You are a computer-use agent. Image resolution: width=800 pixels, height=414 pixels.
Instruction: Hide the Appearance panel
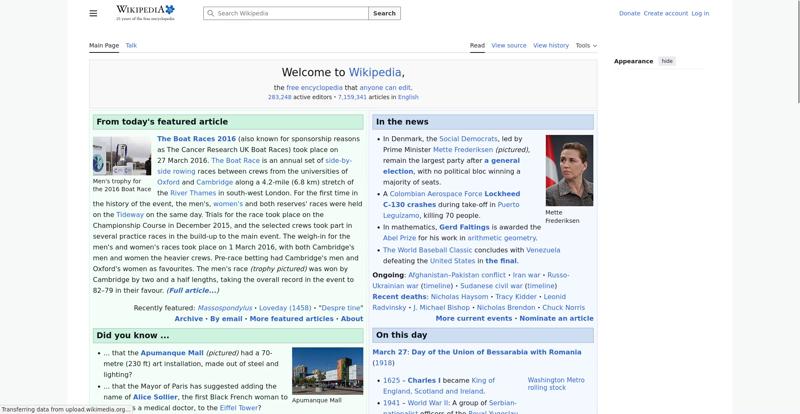667,61
